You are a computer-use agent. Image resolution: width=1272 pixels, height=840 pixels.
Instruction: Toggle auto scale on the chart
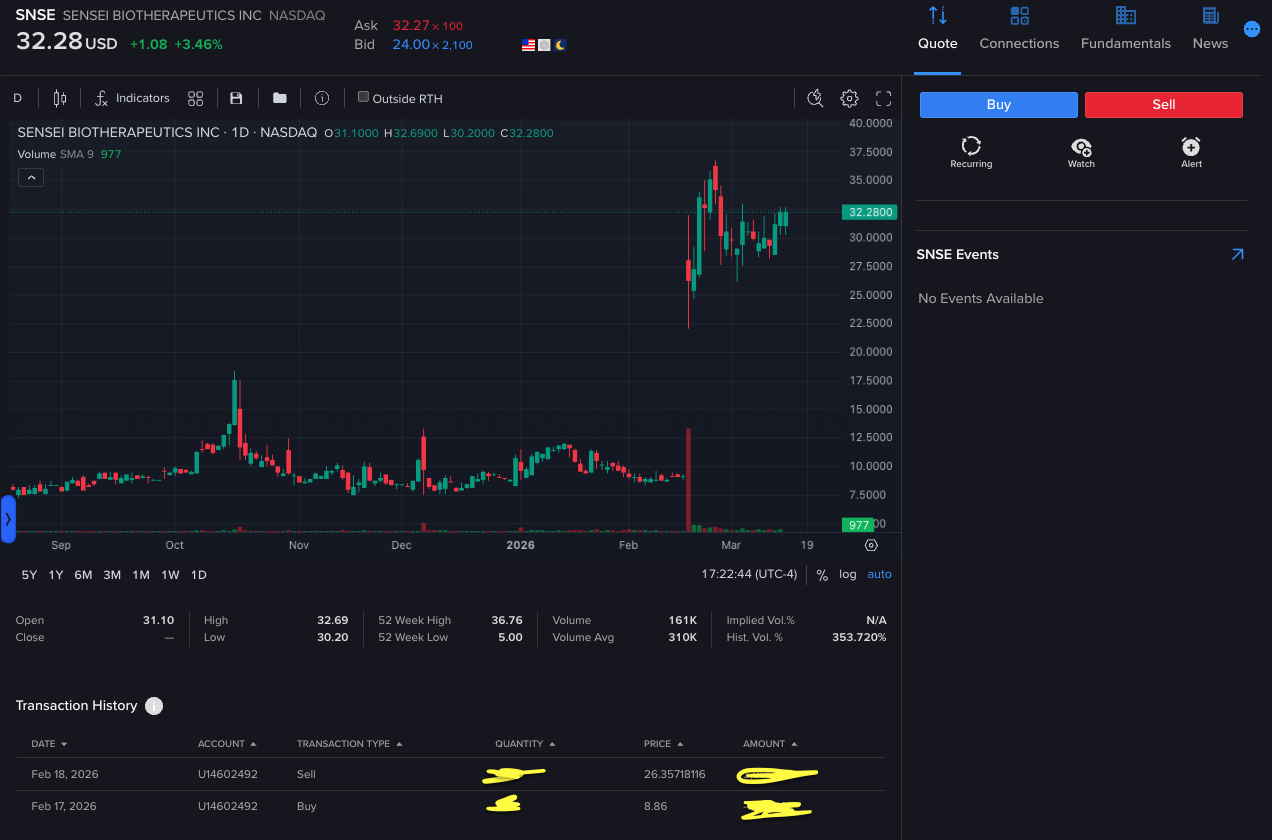click(x=879, y=575)
